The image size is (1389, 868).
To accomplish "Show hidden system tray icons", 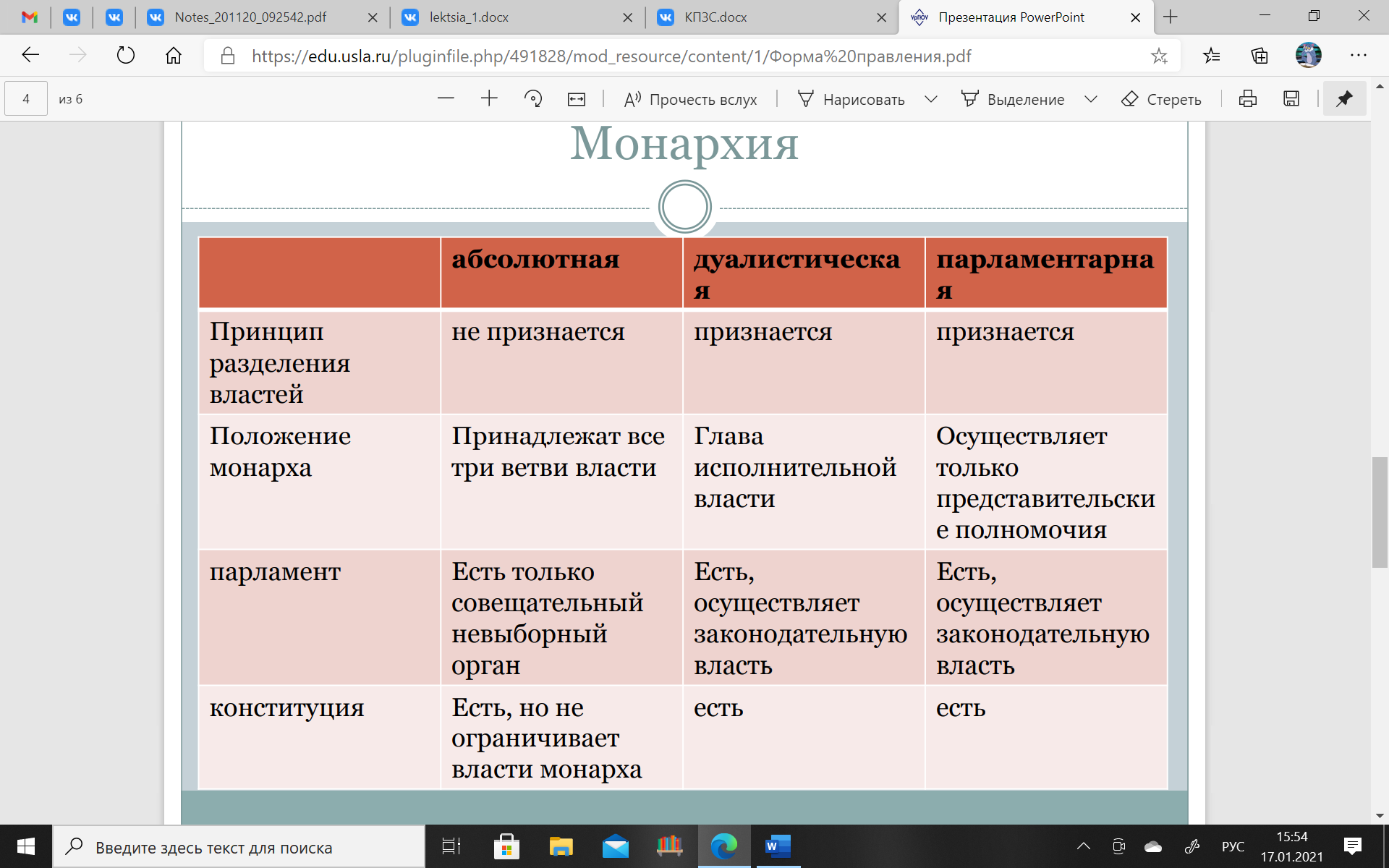I will (x=1083, y=846).
